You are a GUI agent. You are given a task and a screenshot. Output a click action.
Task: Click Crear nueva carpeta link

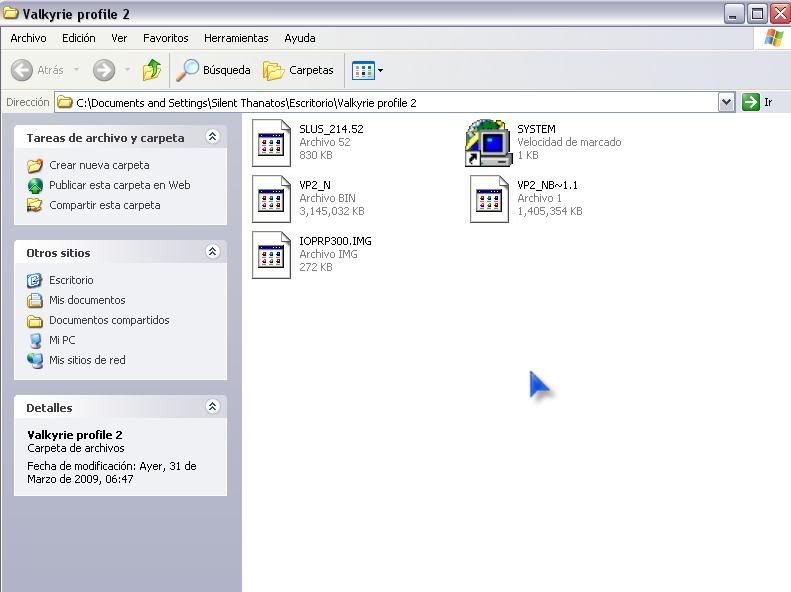point(99,165)
